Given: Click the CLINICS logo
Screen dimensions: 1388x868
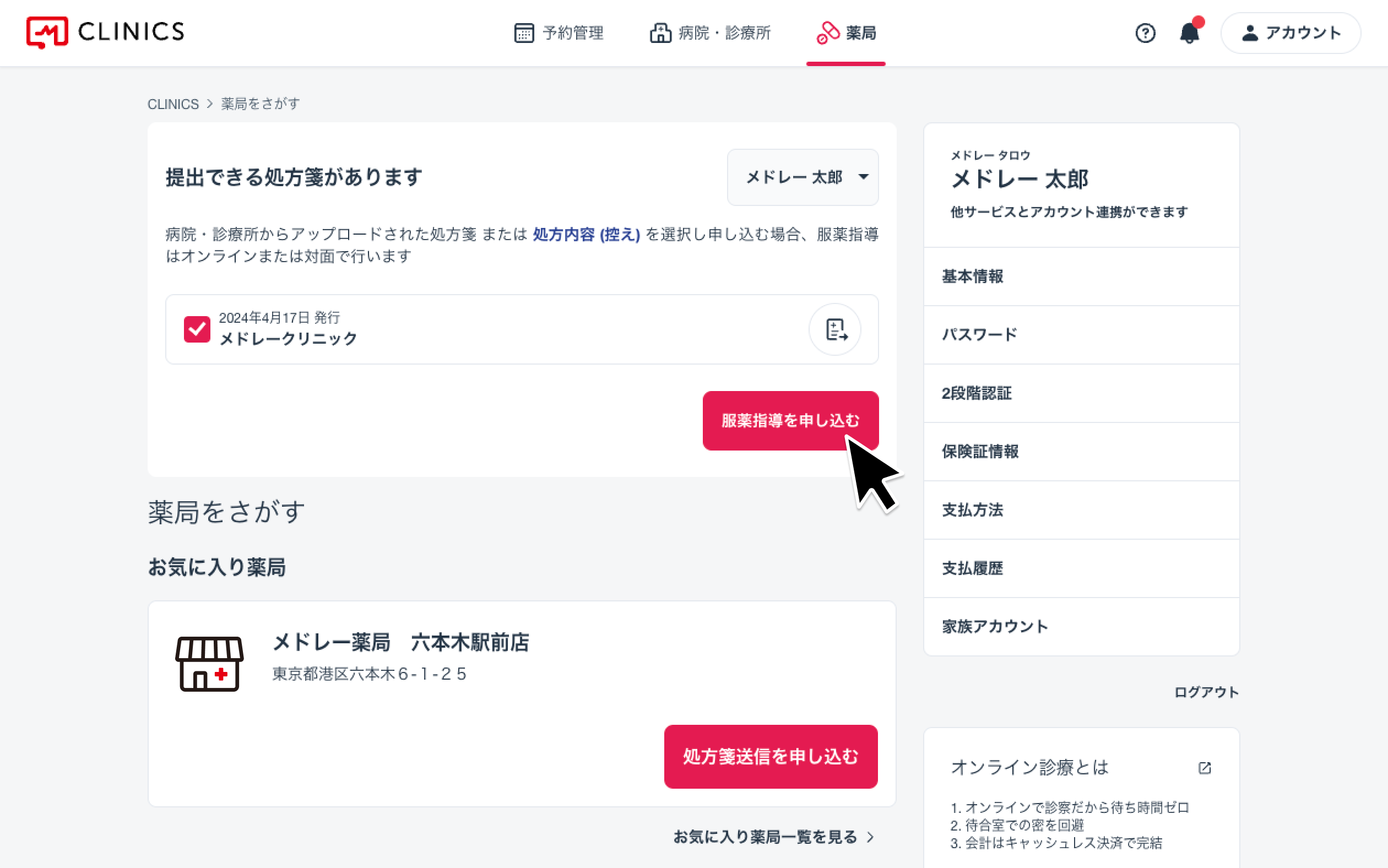Looking at the screenshot, I should (x=105, y=32).
